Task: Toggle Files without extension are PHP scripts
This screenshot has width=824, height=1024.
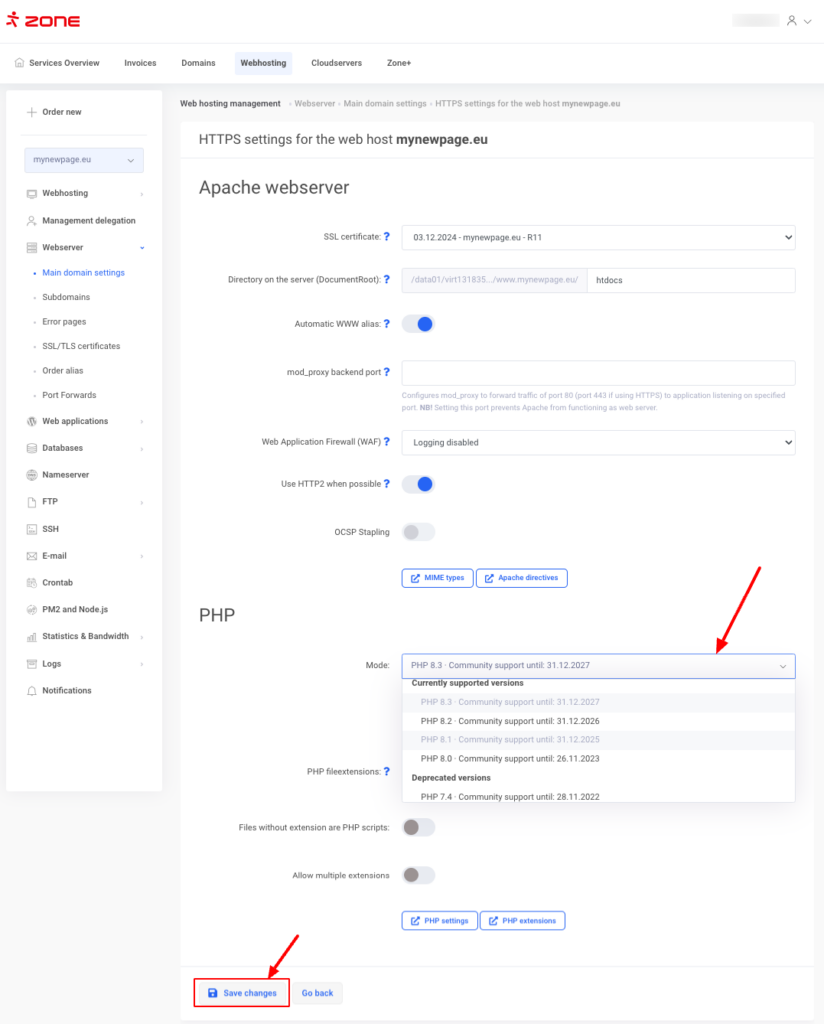Action: tap(418, 827)
